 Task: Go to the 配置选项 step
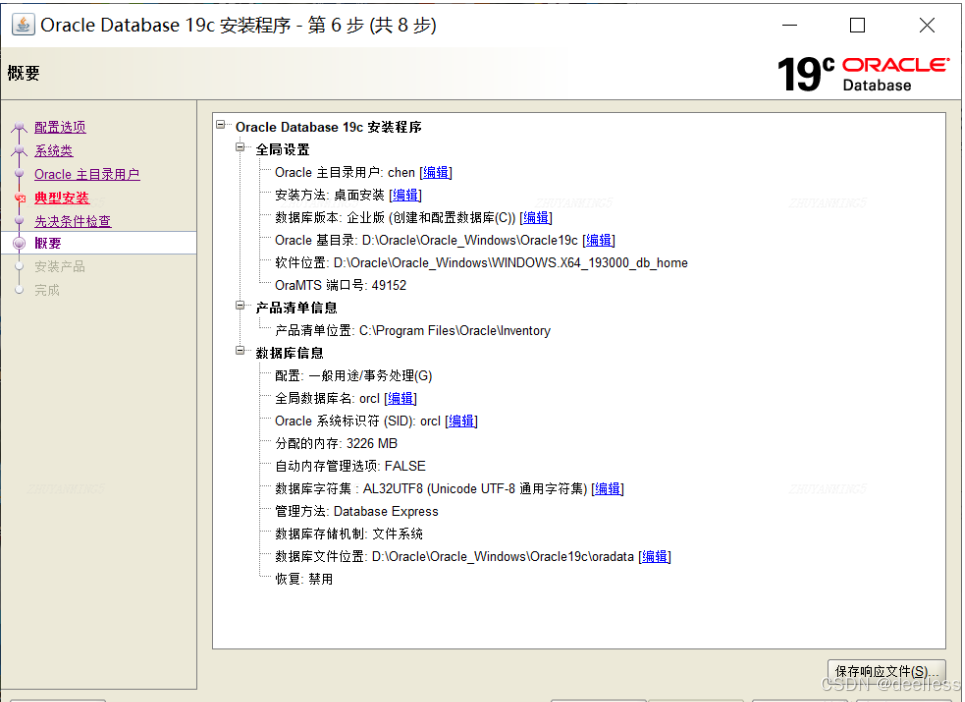[60, 127]
